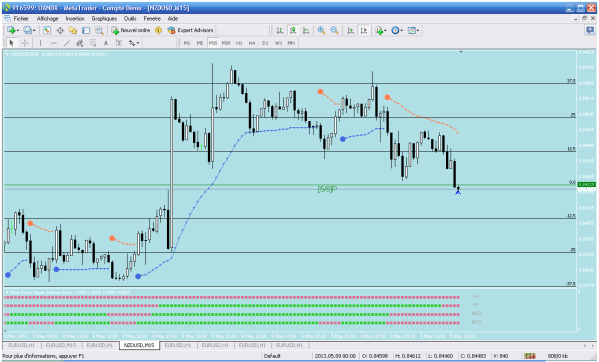Expand the Periods dropdown arrow
The height and width of the screenshot is (362, 599).
[x=401, y=31]
